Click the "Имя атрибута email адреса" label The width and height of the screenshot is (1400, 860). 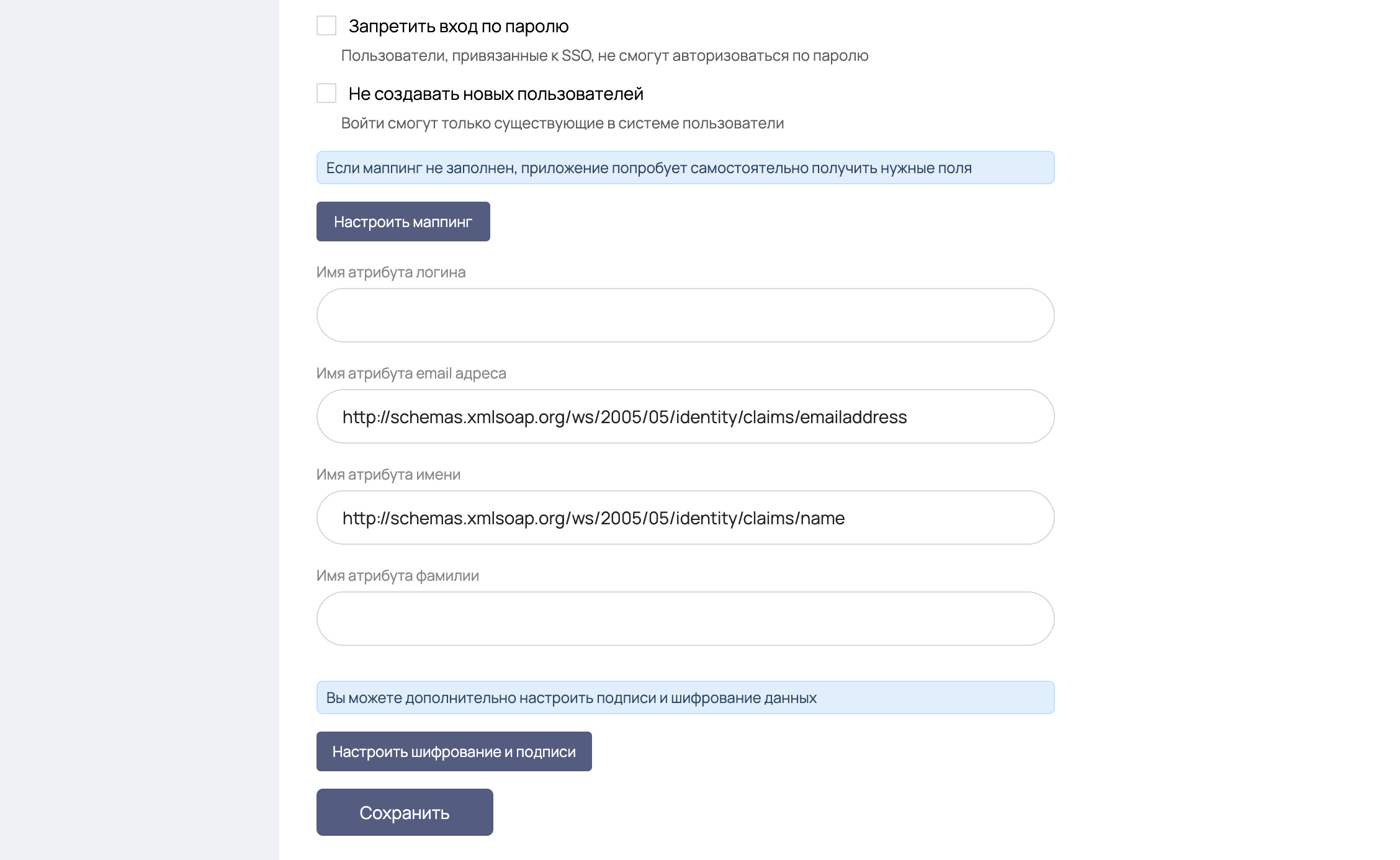tap(411, 374)
